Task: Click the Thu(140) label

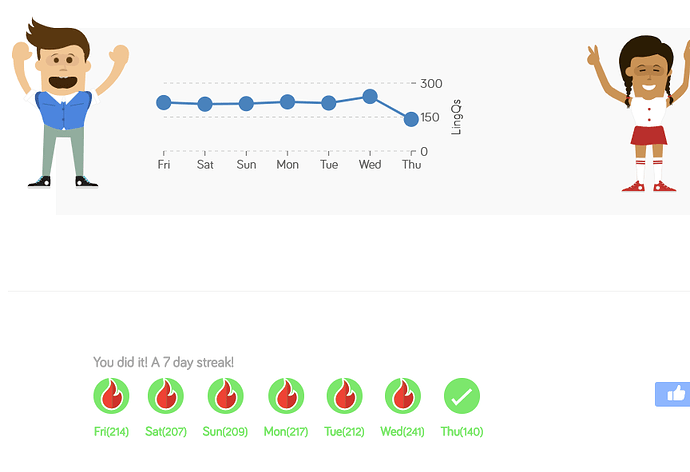Action: (462, 432)
